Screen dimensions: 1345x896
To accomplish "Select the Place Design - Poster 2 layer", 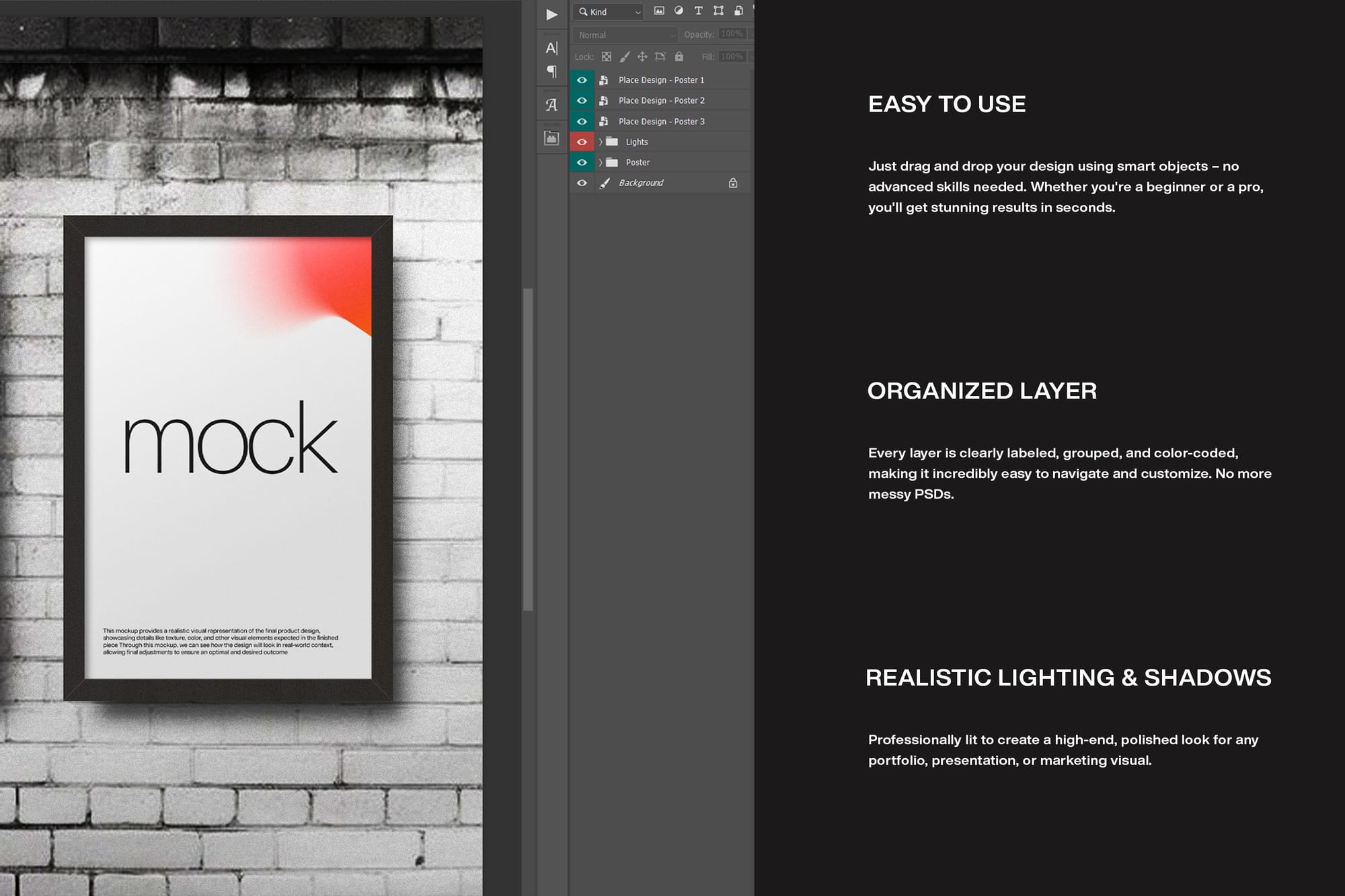I will [661, 101].
